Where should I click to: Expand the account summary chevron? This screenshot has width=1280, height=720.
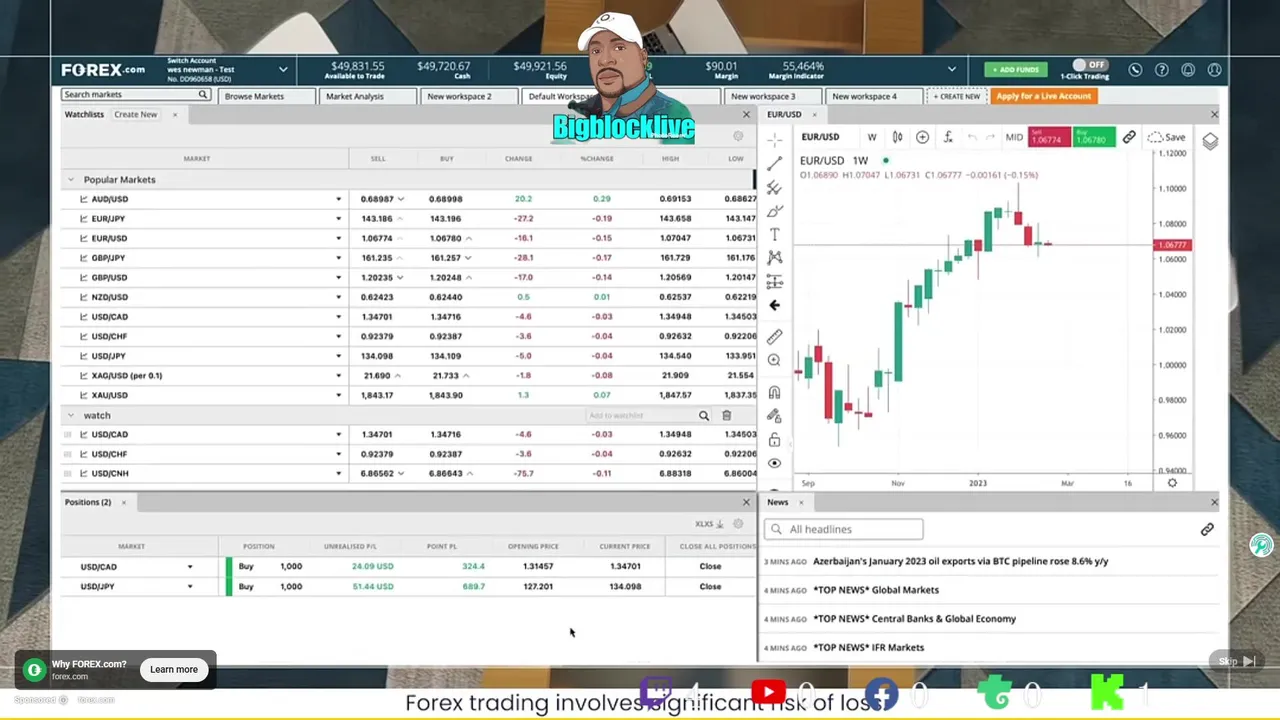pos(951,70)
